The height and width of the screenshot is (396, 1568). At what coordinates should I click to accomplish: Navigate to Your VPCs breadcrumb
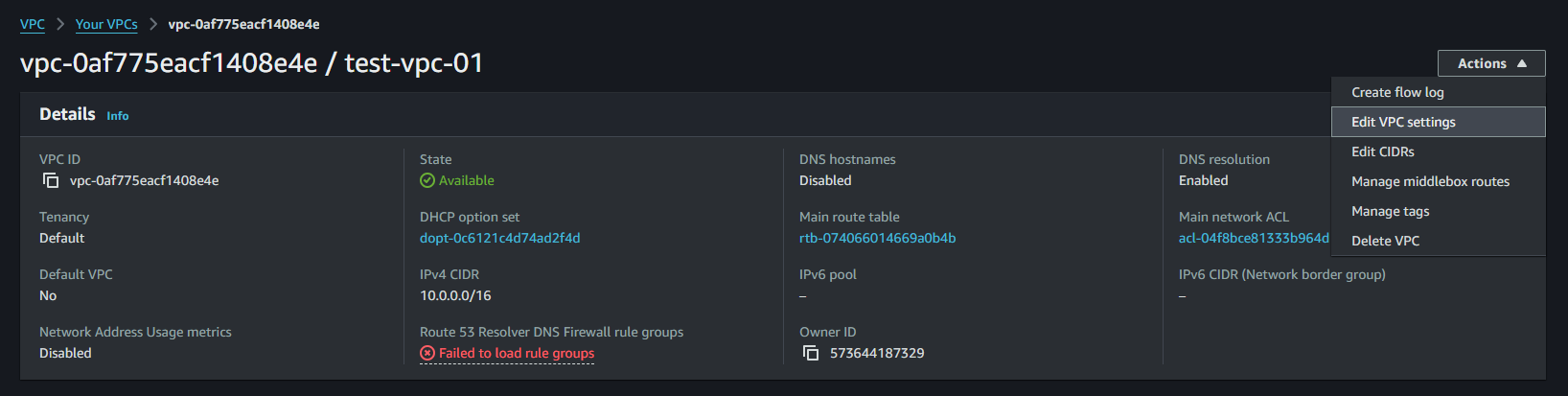[x=106, y=24]
